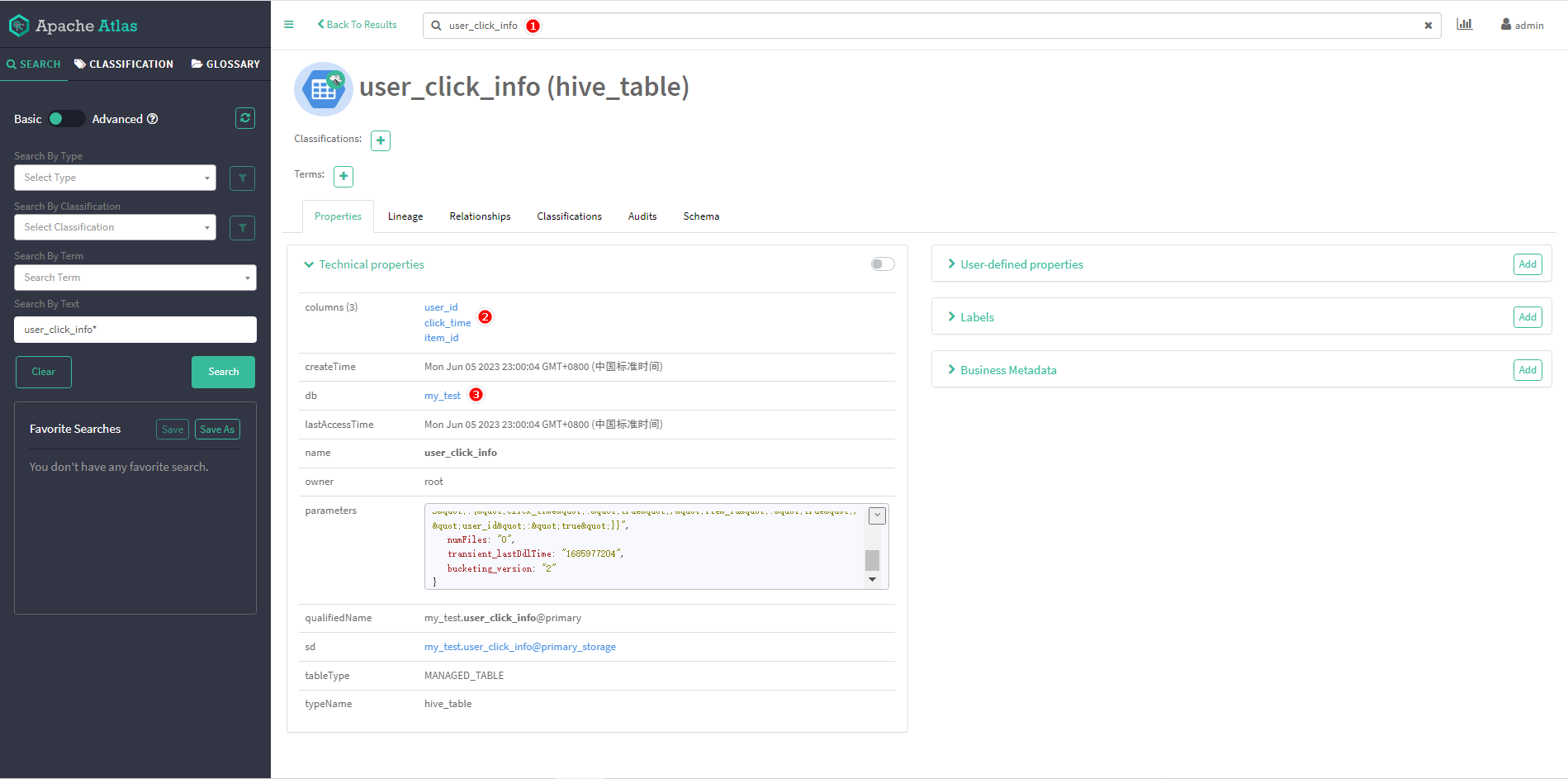Click Save As favorite search button
The image size is (1568, 779).
(x=217, y=430)
